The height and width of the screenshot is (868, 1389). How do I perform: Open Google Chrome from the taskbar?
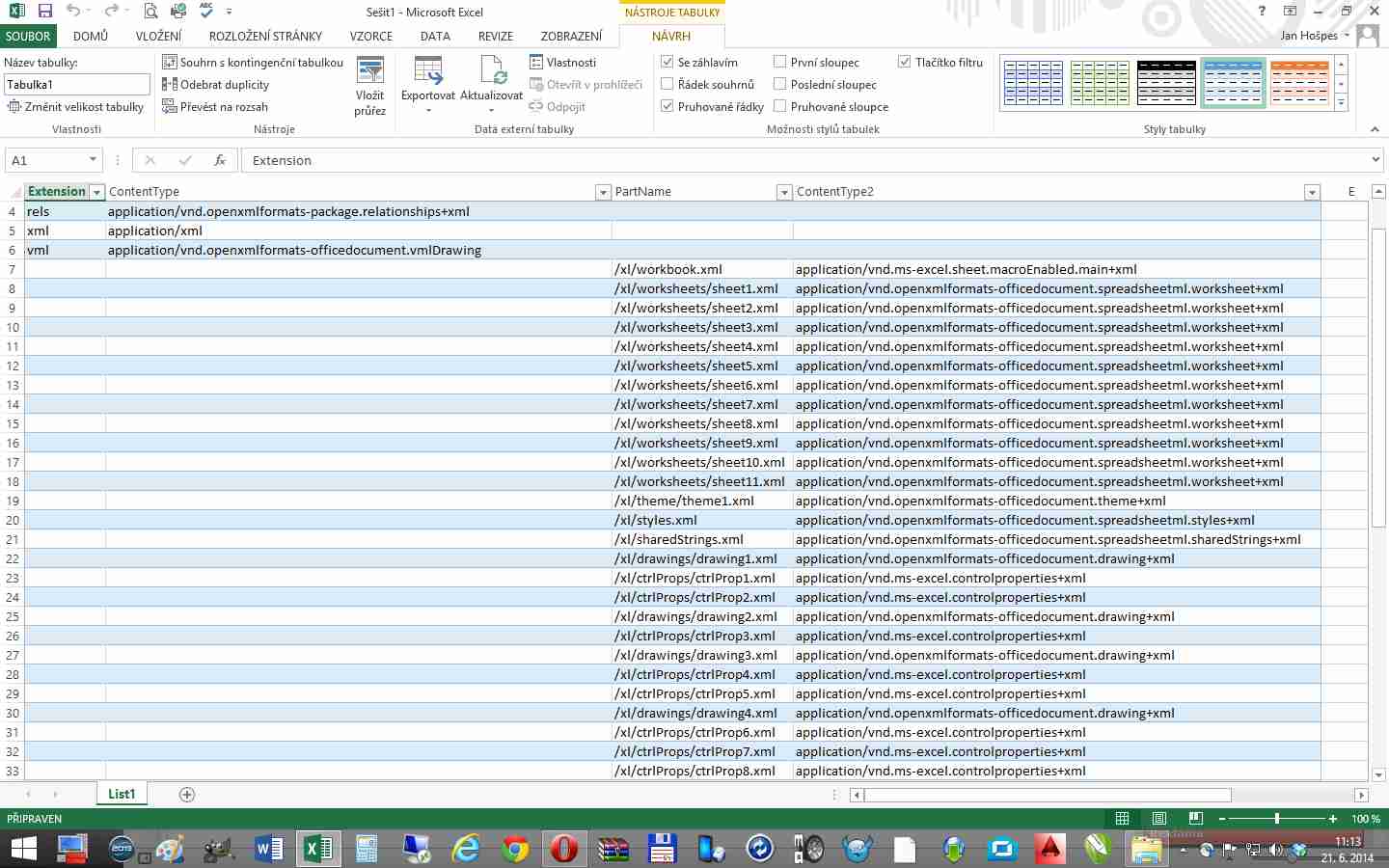point(515,849)
